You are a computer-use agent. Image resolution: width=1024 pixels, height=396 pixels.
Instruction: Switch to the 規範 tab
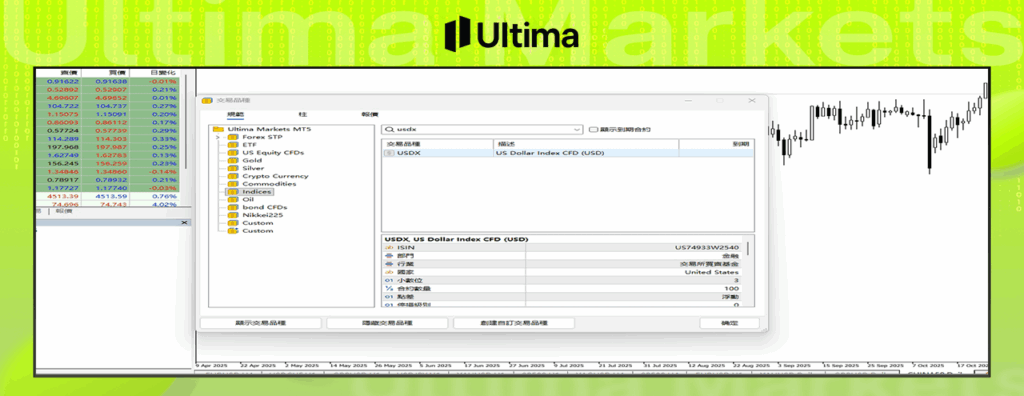235,114
